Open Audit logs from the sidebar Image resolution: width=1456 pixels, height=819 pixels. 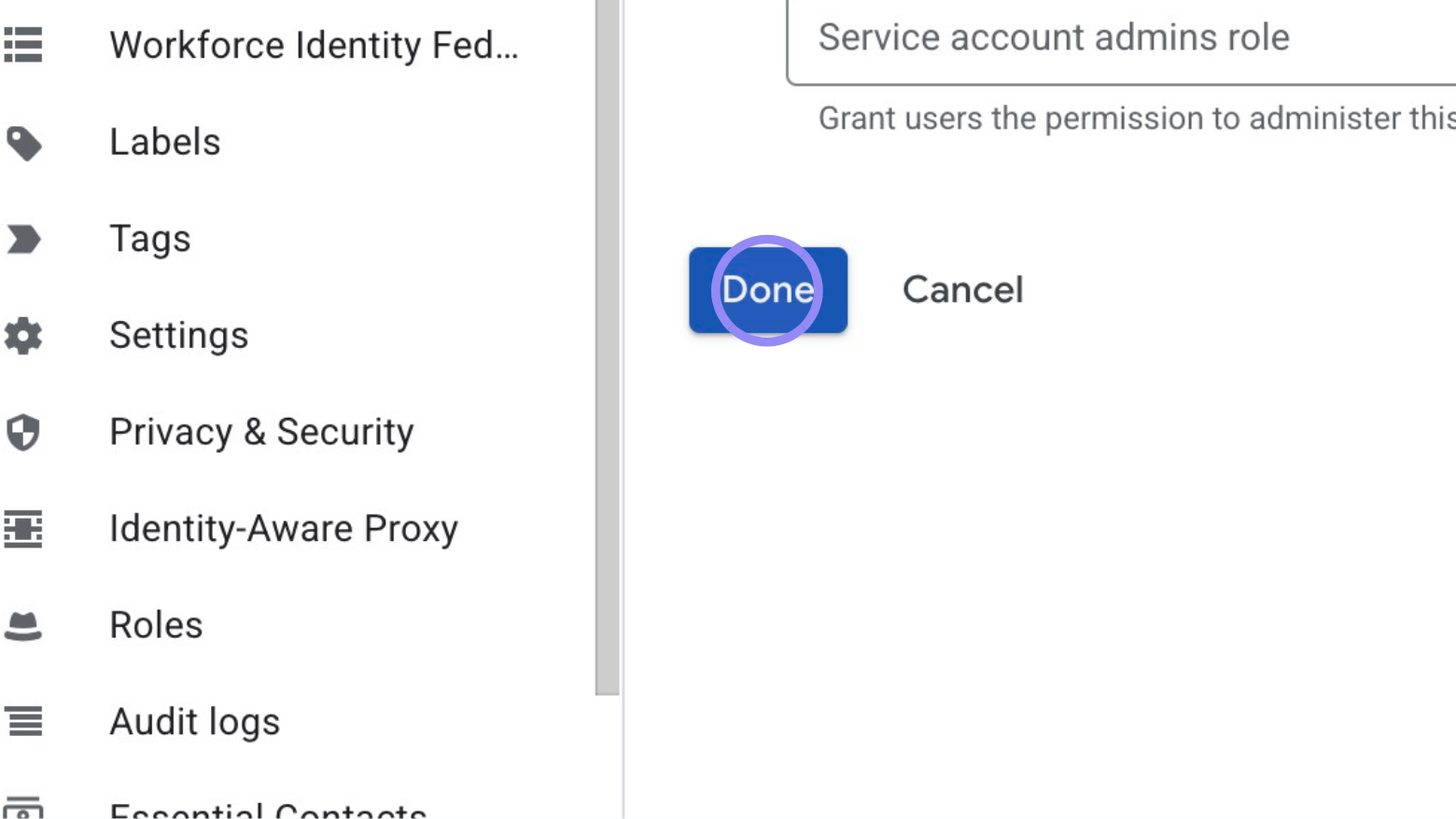click(194, 720)
